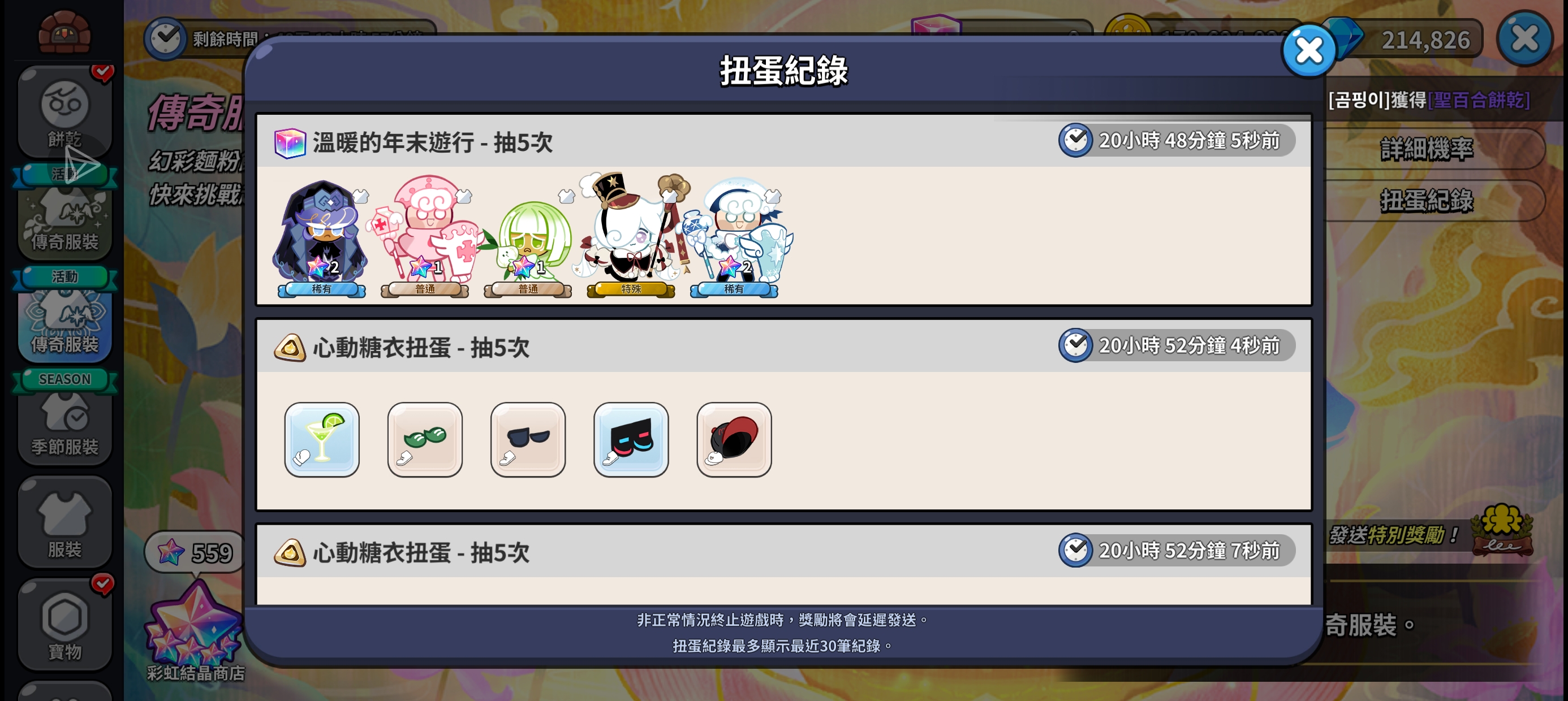Click the 559 rainbow crystal counter
The height and width of the screenshot is (701, 1568).
(195, 552)
